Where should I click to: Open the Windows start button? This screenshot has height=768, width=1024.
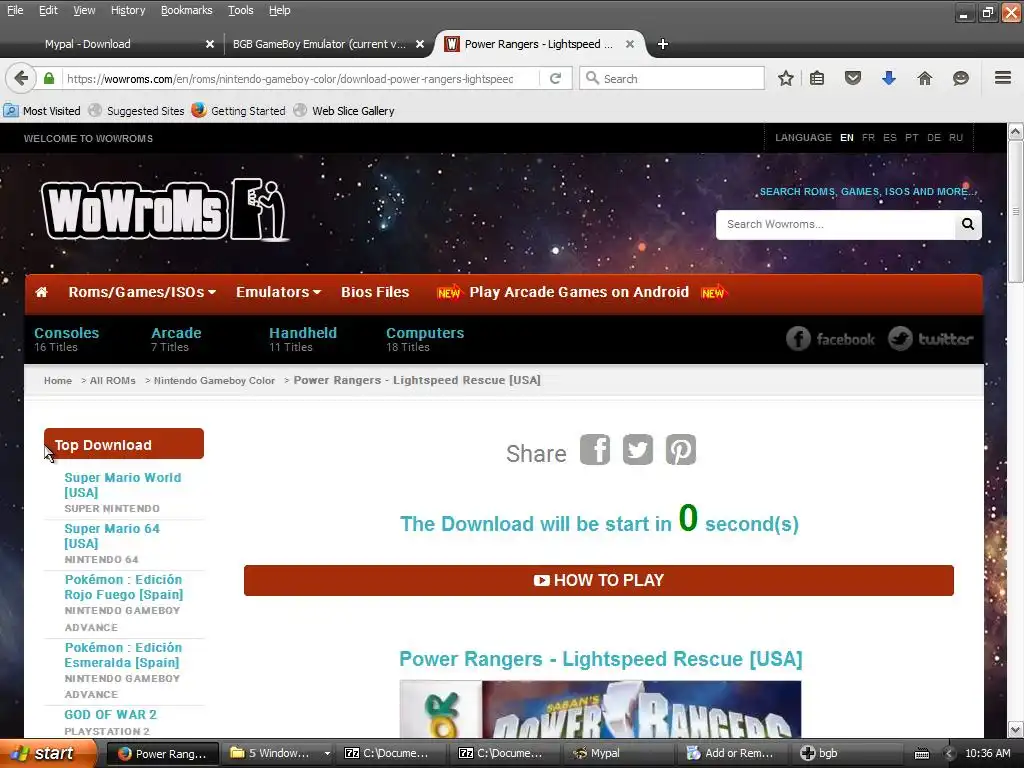(x=47, y=753)
